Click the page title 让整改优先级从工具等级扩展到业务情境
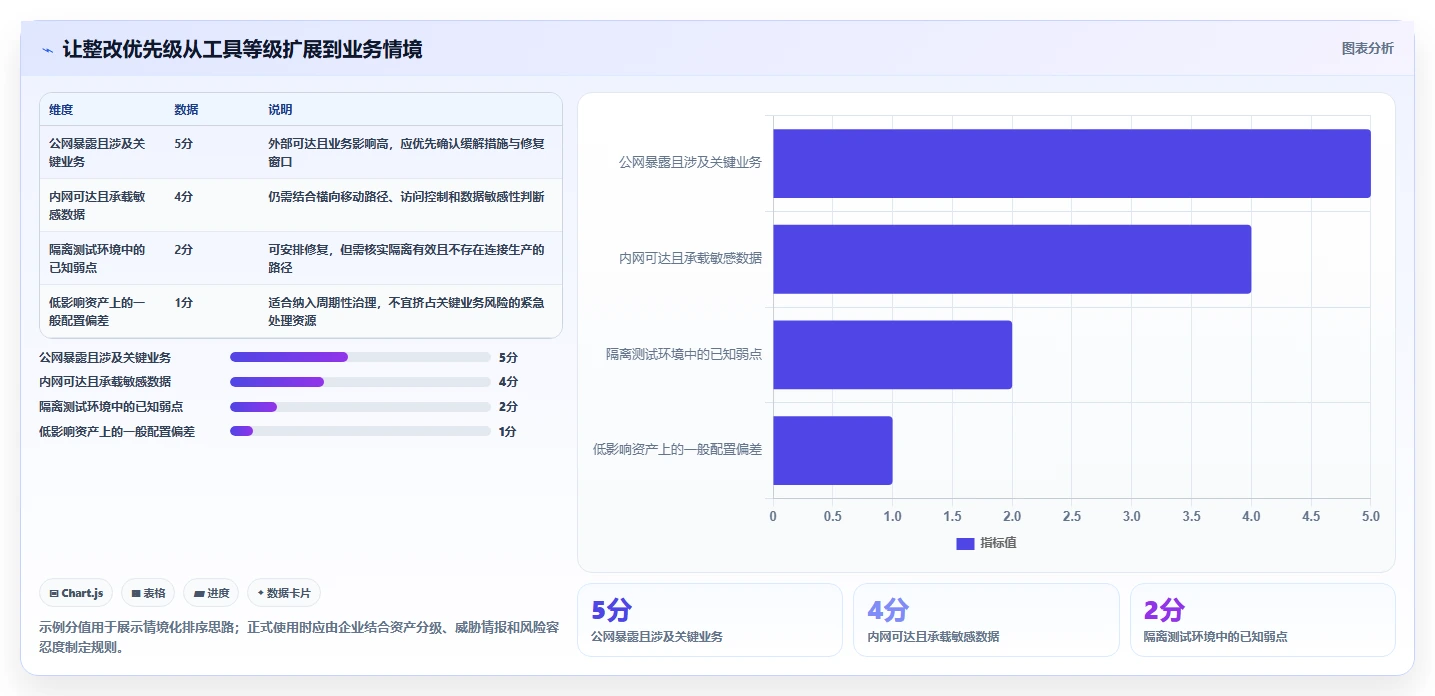Screen dimensions: 1435x696 (242, 49)
